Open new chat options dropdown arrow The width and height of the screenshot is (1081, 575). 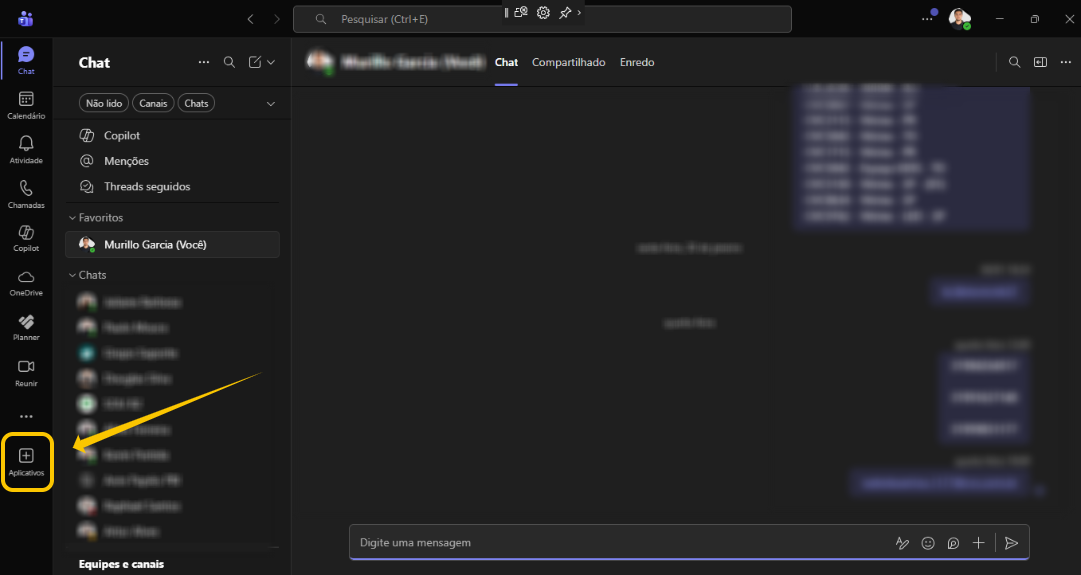click(x=271, y=62)
